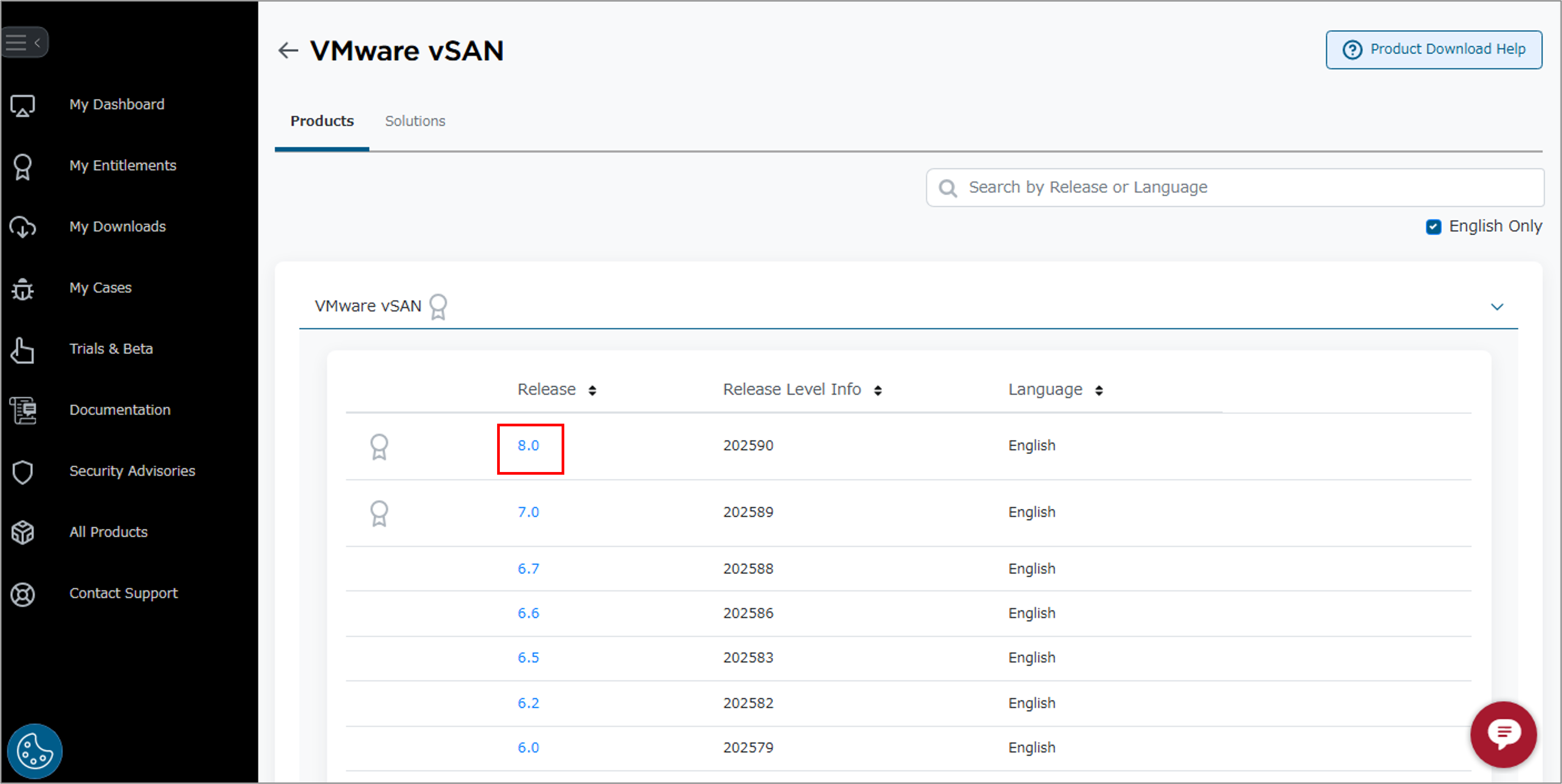Click the search magnifier icon
Screen dimensions: 1562x784
pos(948,188)
